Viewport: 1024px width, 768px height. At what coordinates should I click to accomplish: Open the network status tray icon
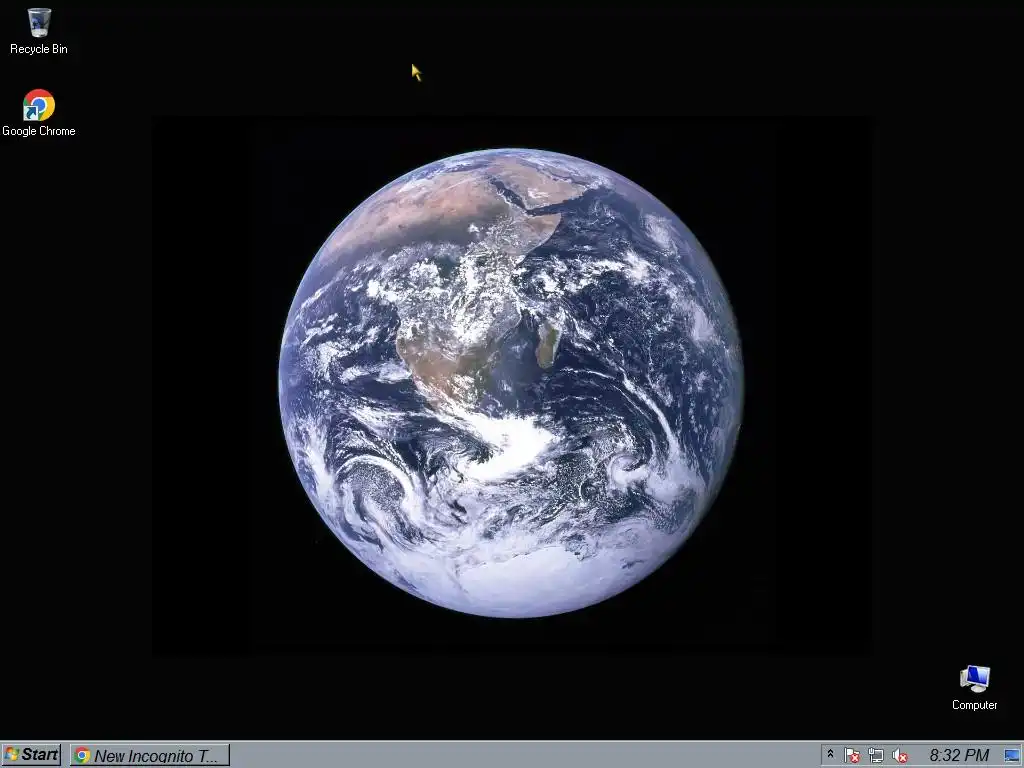[876, 756]
